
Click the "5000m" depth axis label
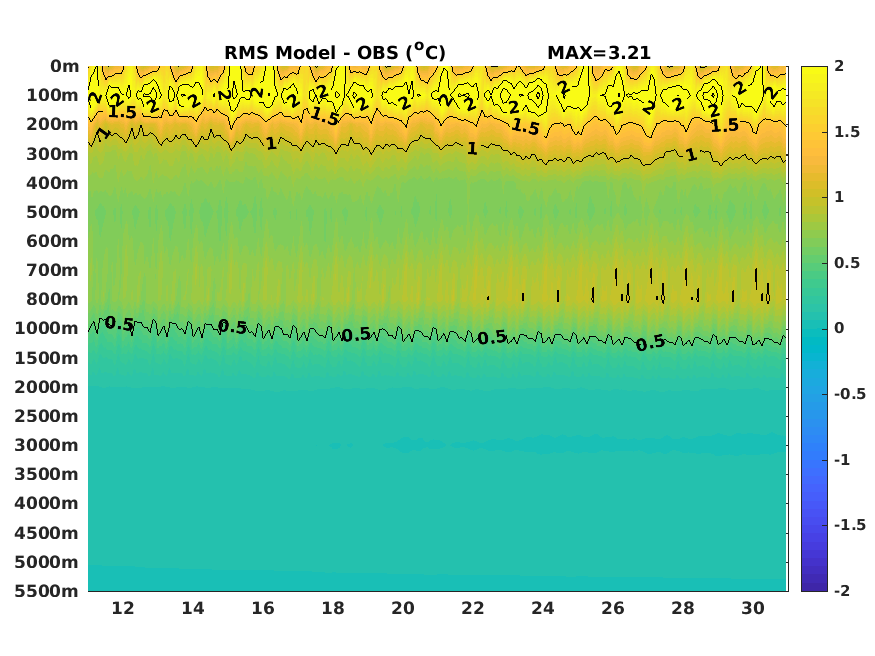click(47, 562)
